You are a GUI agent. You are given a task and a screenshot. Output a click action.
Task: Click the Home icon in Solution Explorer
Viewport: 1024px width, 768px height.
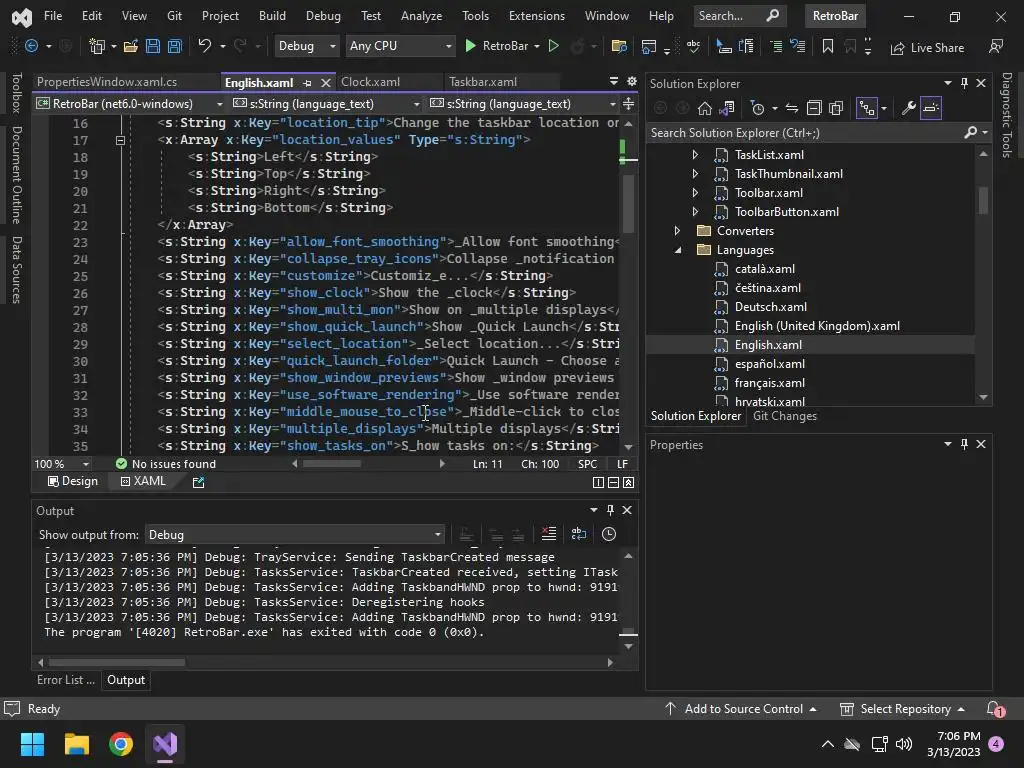(x=705, y=108)
